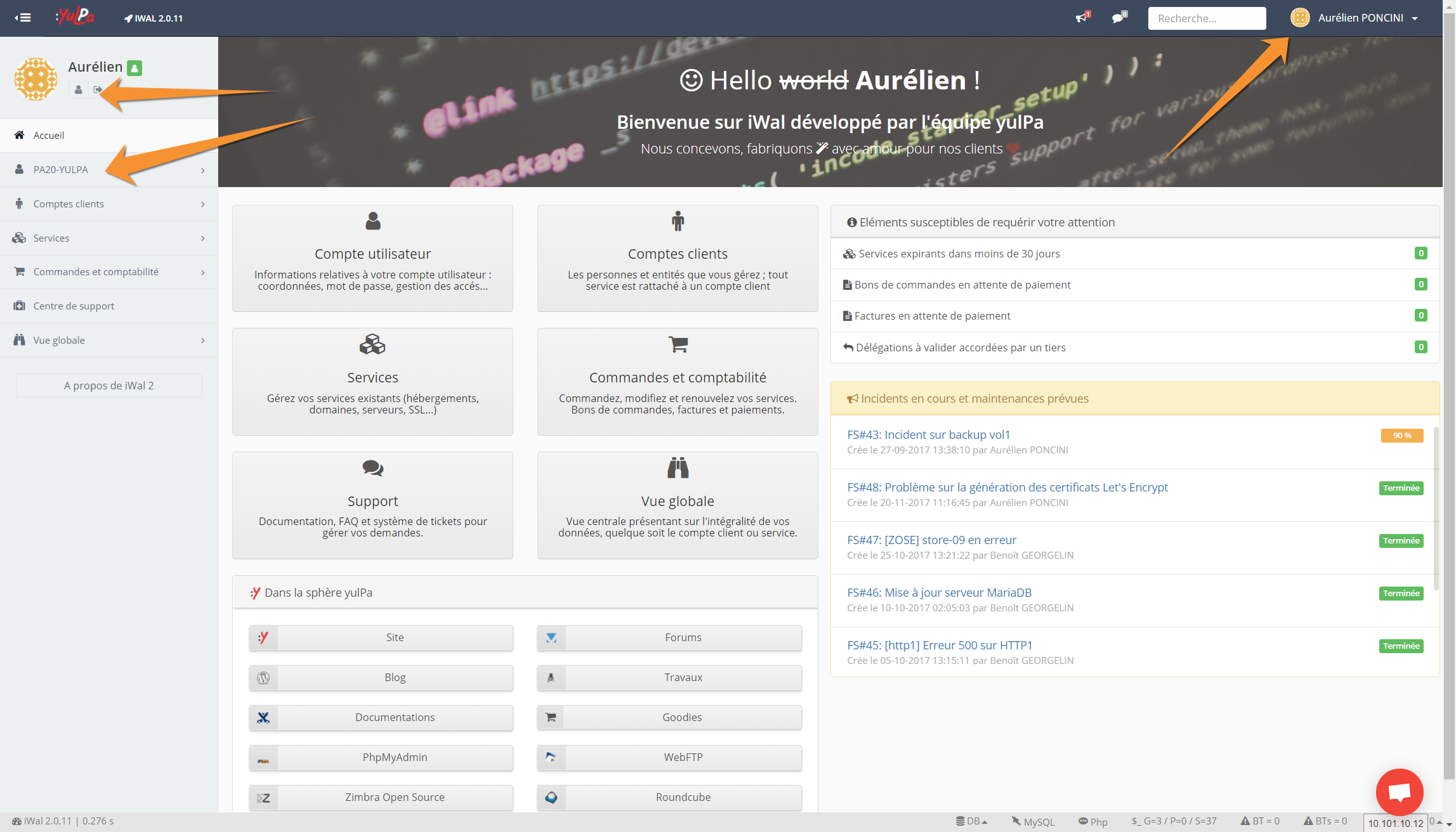Viewport: 1456px width, 832px height.
Task: Click the Terminée badge on FS#48
Action: 1401,488
